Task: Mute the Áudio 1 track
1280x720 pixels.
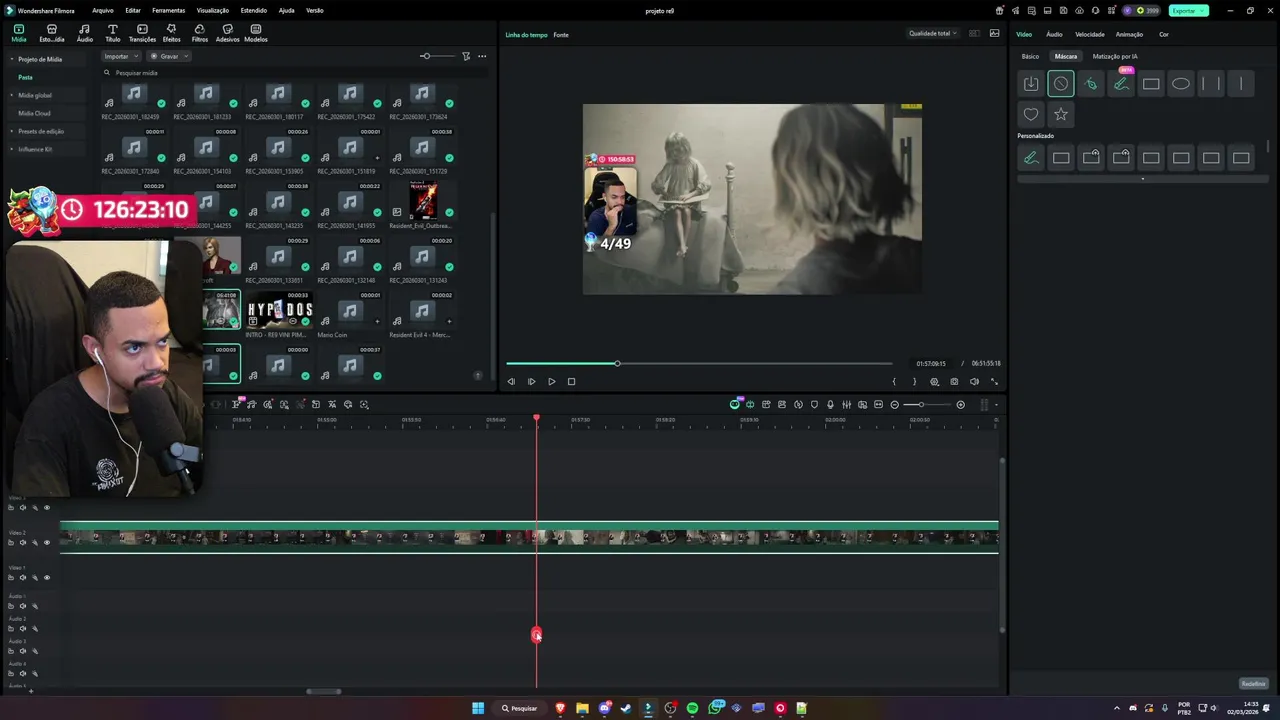Action: (x=23, y=606)
